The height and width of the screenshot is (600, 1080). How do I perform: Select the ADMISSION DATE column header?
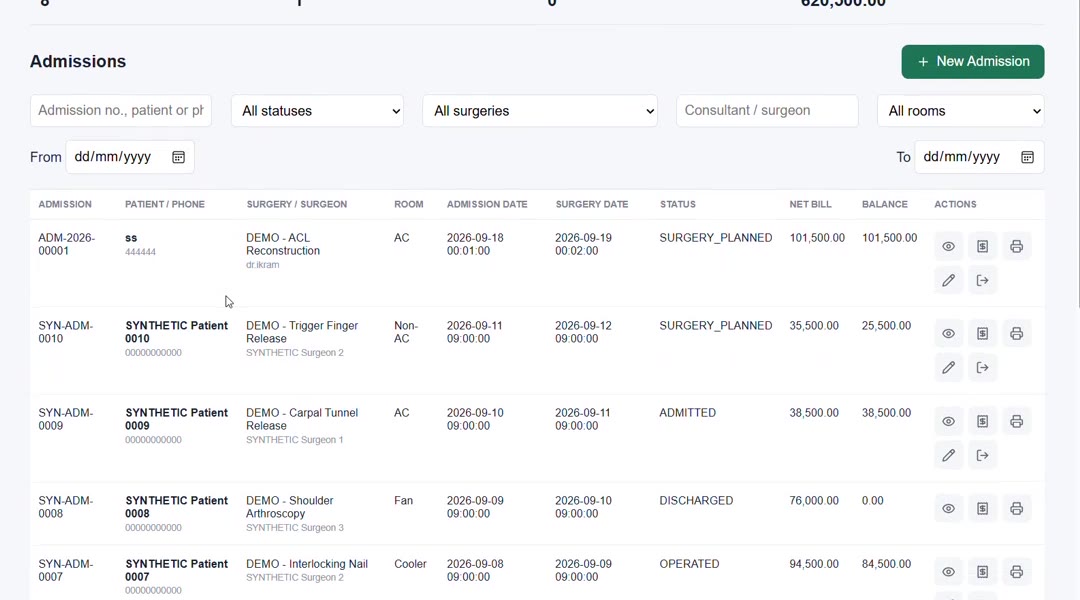[x=487, y=205]
